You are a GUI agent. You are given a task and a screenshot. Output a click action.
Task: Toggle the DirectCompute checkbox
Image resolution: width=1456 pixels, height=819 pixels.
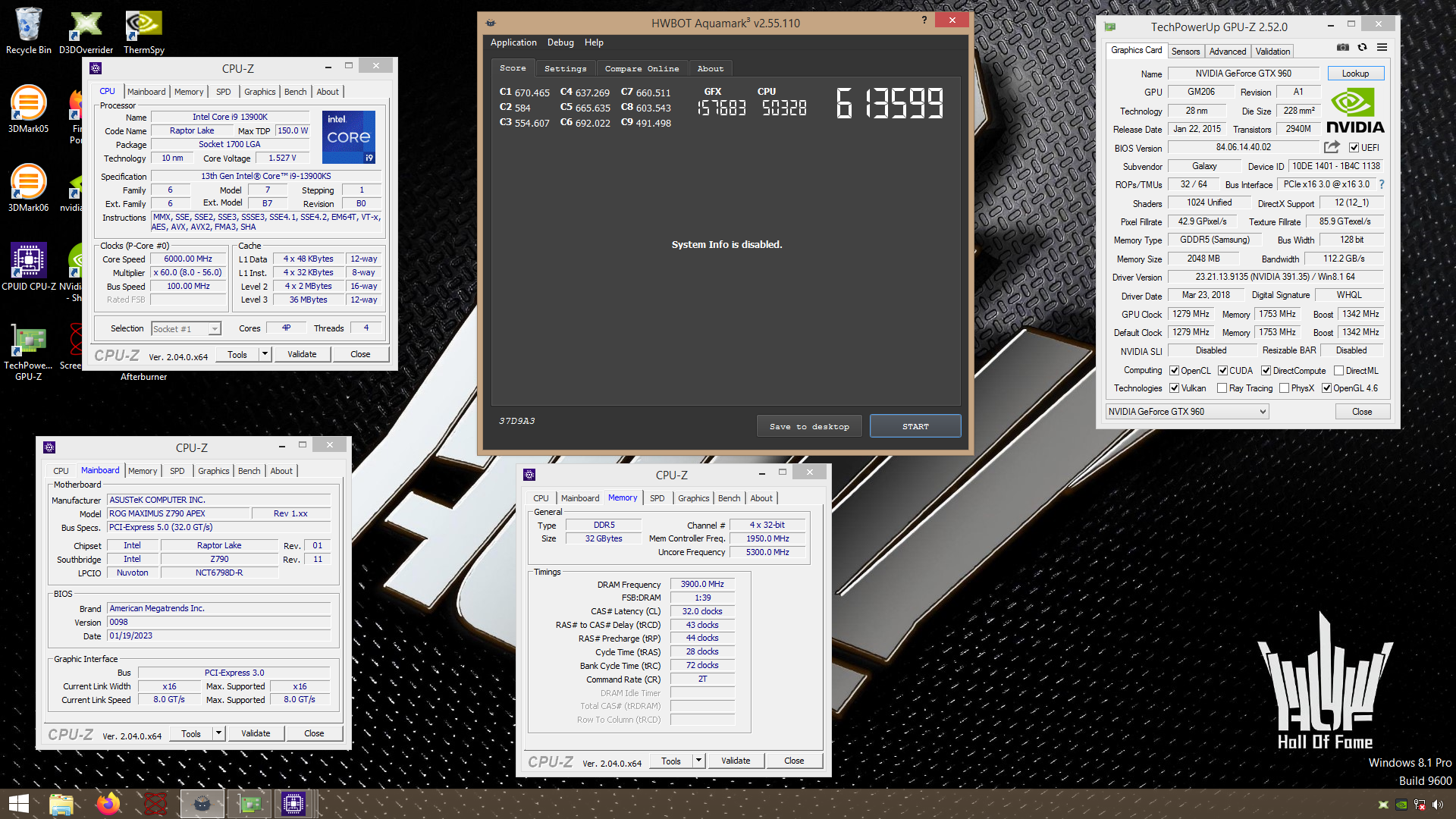coord(1266,371)
